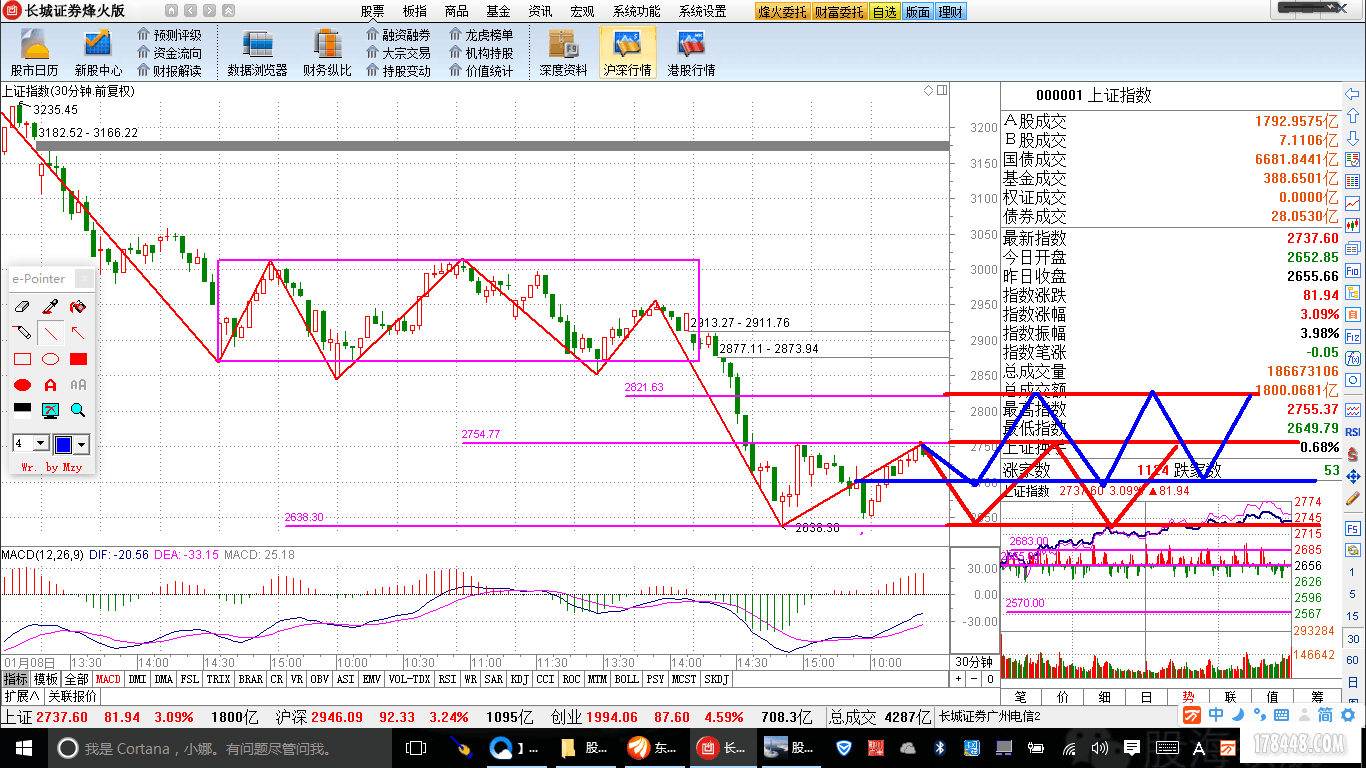Open 深度资料 in-depth data
The height and width of the screenshot is (768, 1366).
tap(564, 53)
